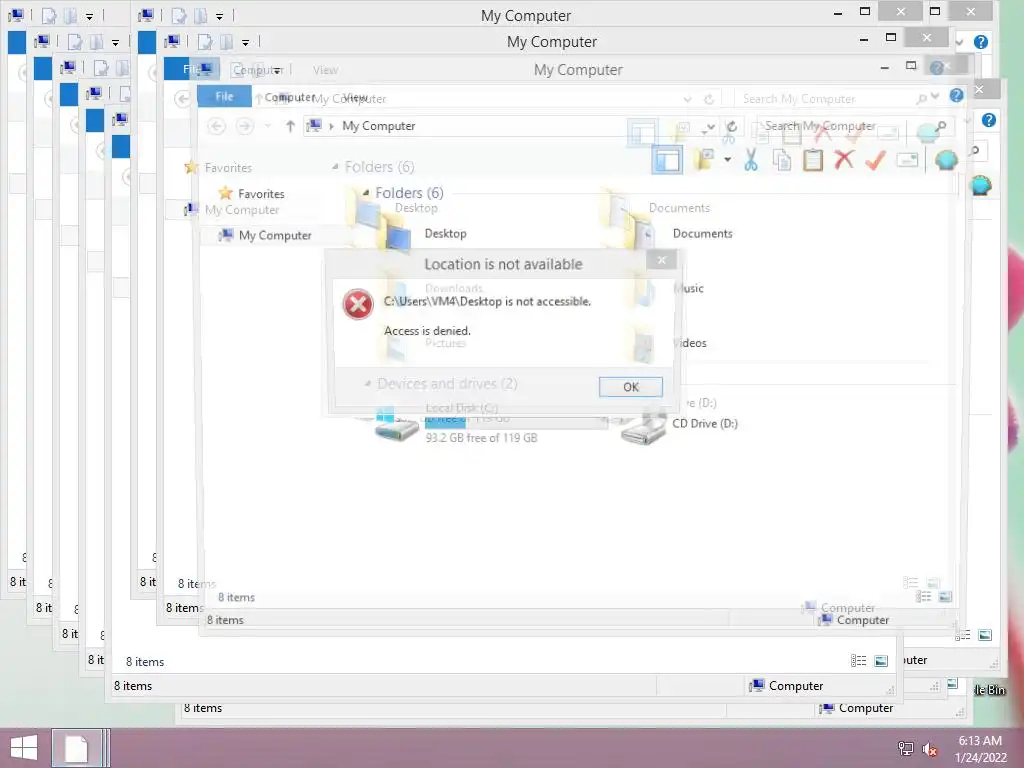Open the View ribbon tab in front window
The height and width of the screenshot is (768, 1024).
[x=355, y=97]
